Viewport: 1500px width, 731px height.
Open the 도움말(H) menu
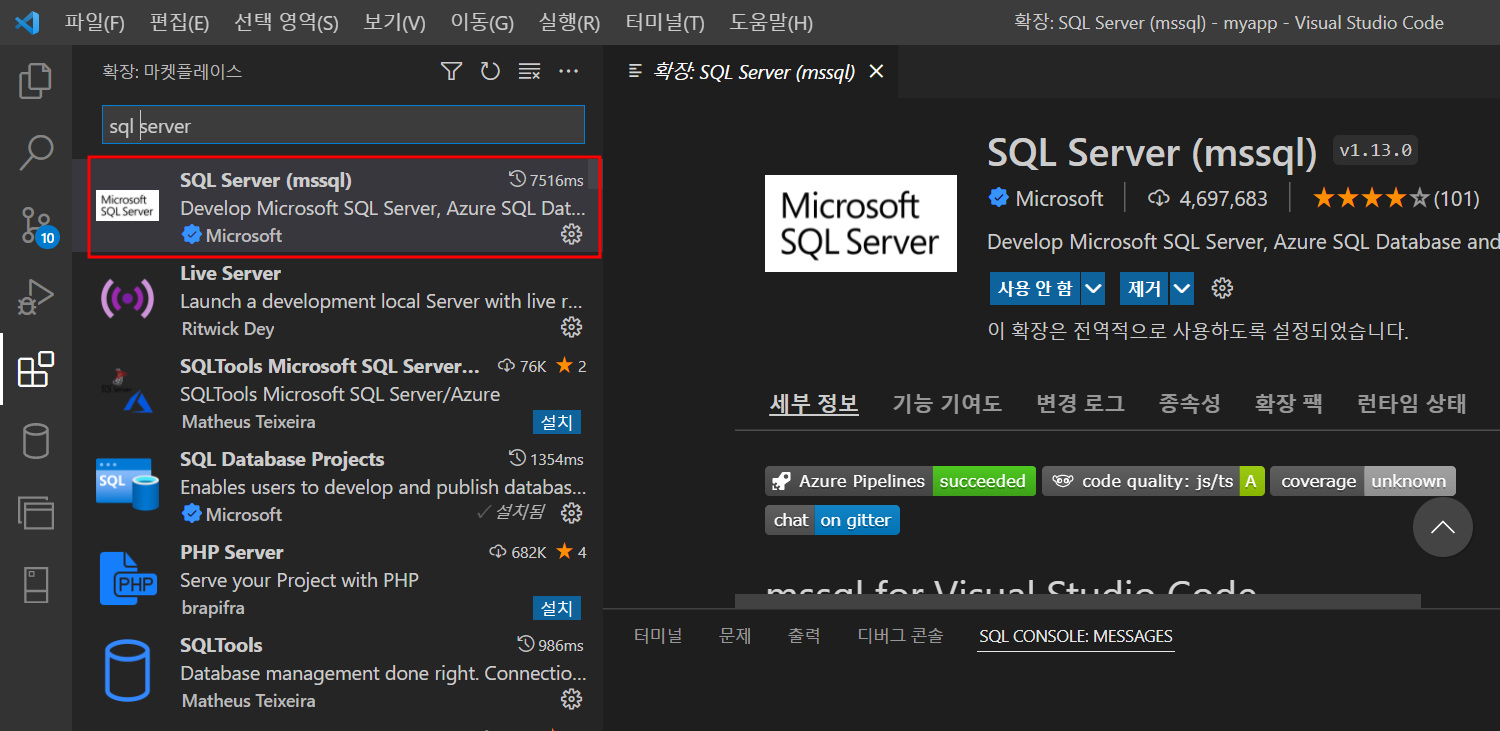(x=771, y=22)
